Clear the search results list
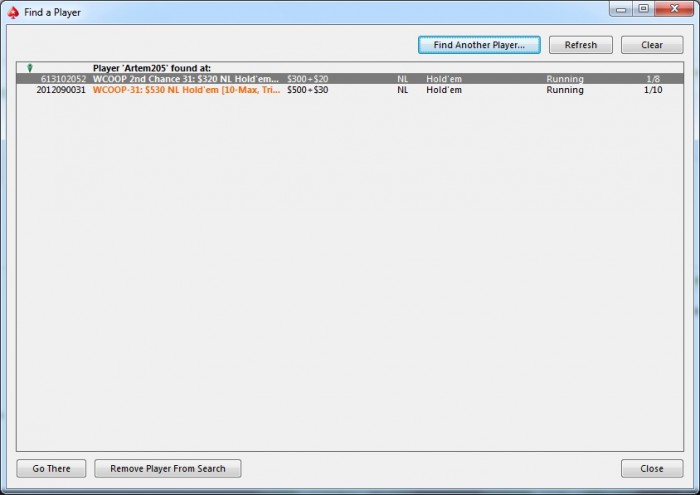This screenshot has height=495, width=700. coord(652,45)
